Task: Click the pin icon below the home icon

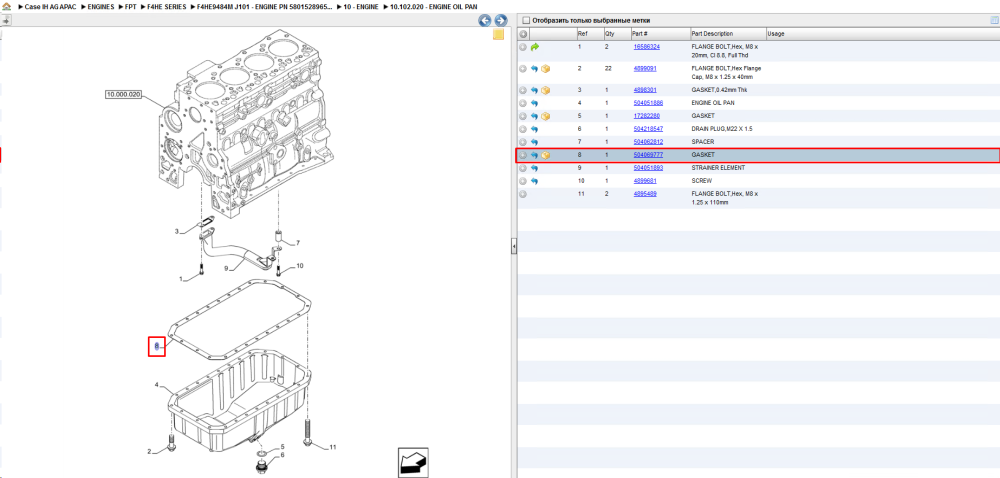Action: [6, 20]
